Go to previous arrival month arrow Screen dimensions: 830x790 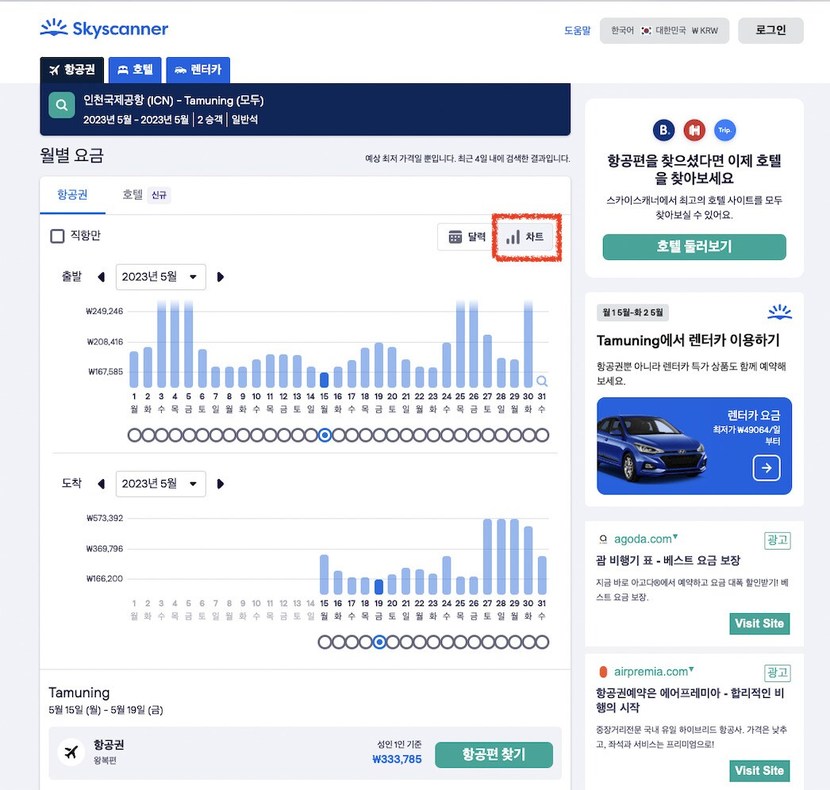[101, 484]
